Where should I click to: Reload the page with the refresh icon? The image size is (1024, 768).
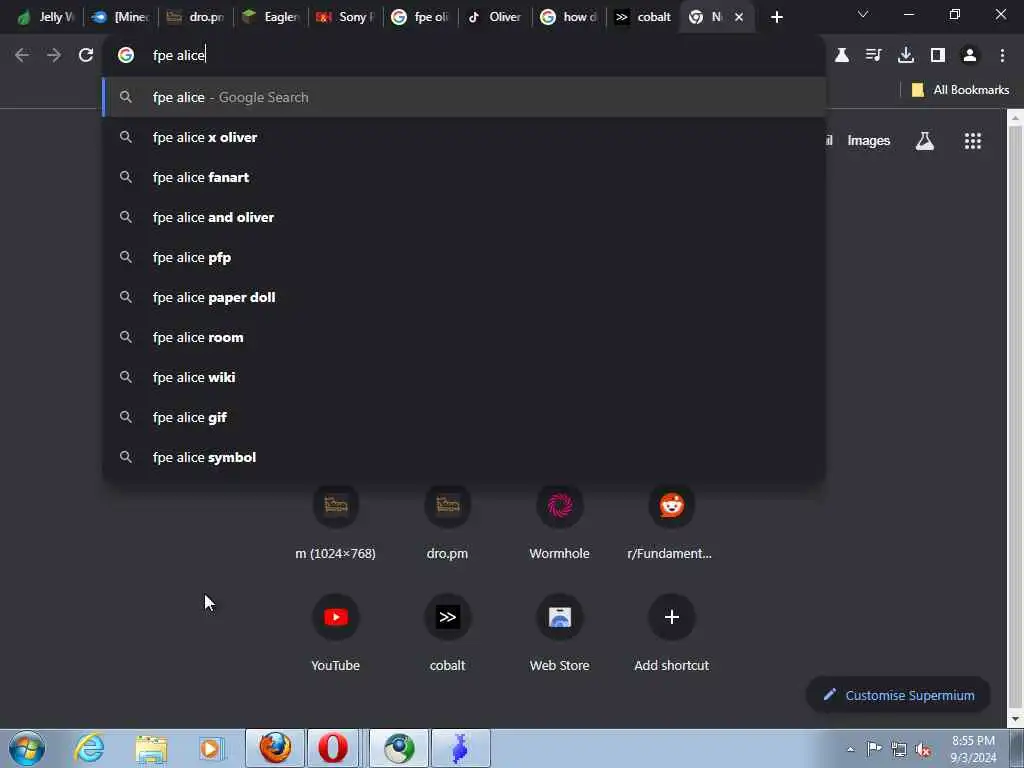pos(86,56)
